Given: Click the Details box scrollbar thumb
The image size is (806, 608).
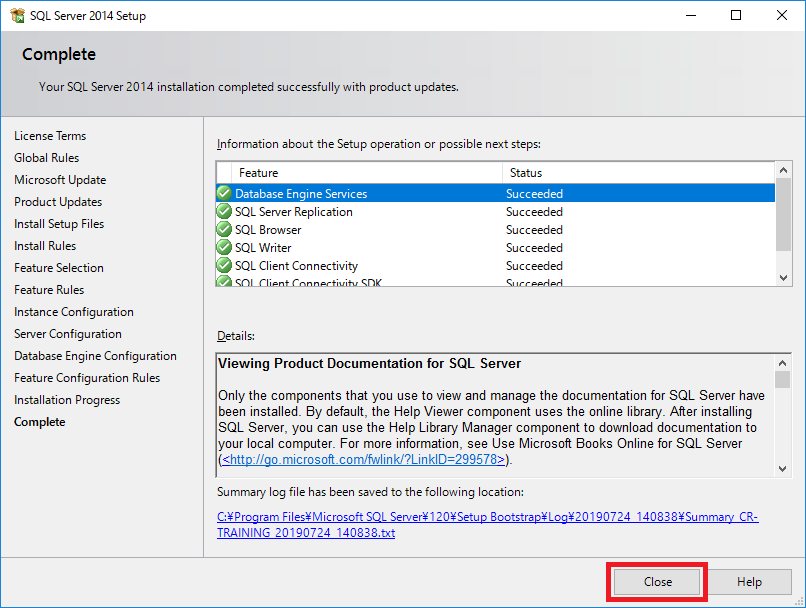Looking at the screenshot, I should (x=782, y=379).
